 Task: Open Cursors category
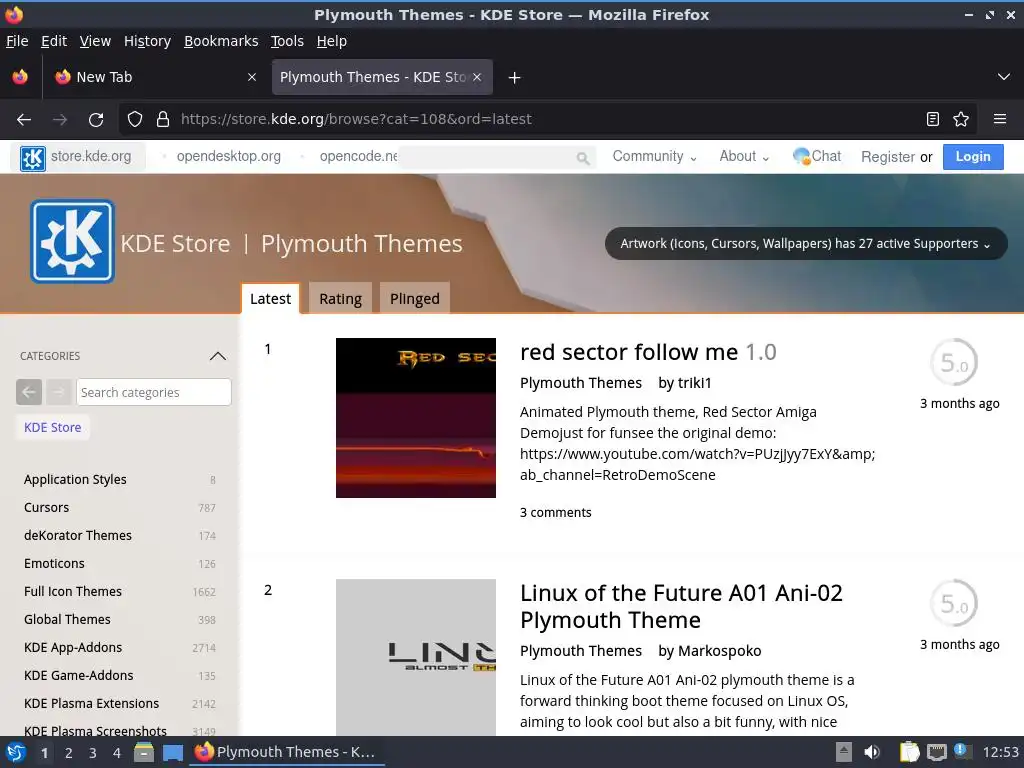click(46, 507)
